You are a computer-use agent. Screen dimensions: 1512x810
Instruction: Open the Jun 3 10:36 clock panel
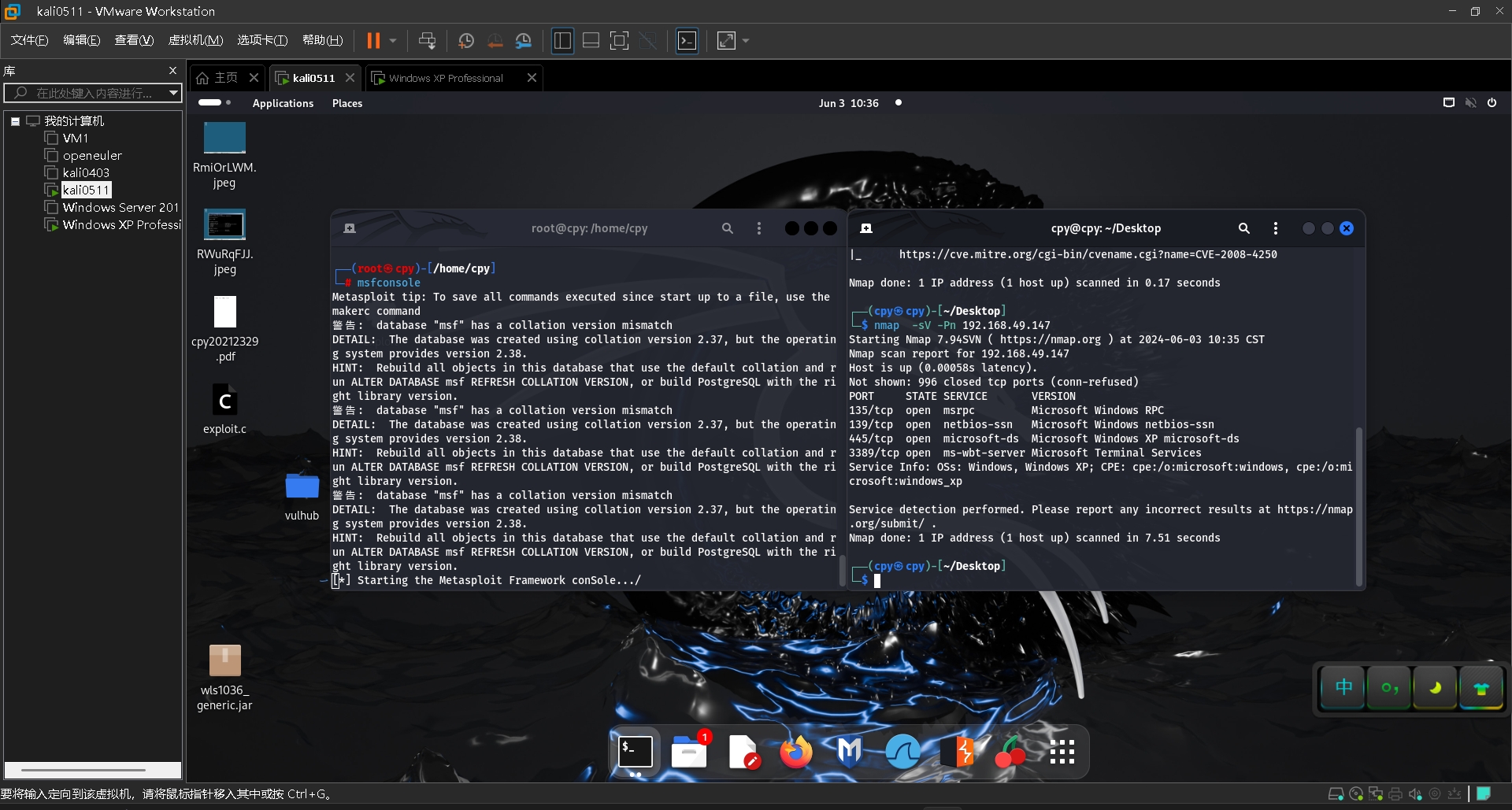coord(849,103)
